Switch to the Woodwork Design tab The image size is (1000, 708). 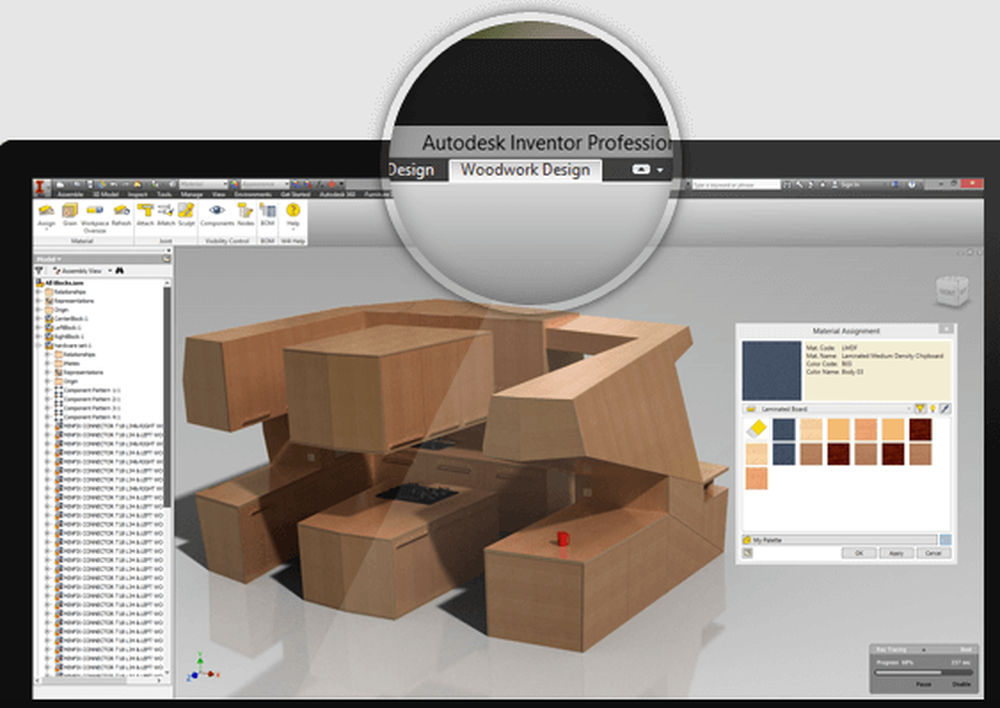tap(525, 170)
